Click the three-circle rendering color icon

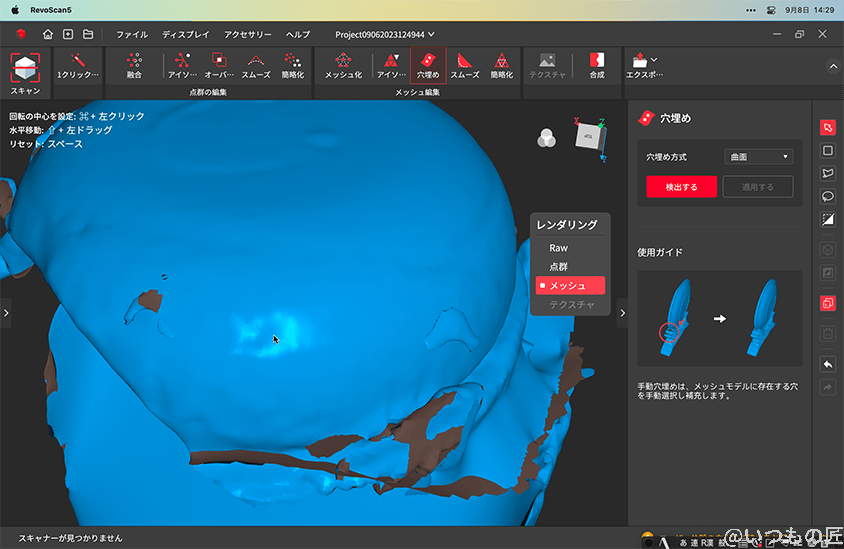click(x=546, y=138)
